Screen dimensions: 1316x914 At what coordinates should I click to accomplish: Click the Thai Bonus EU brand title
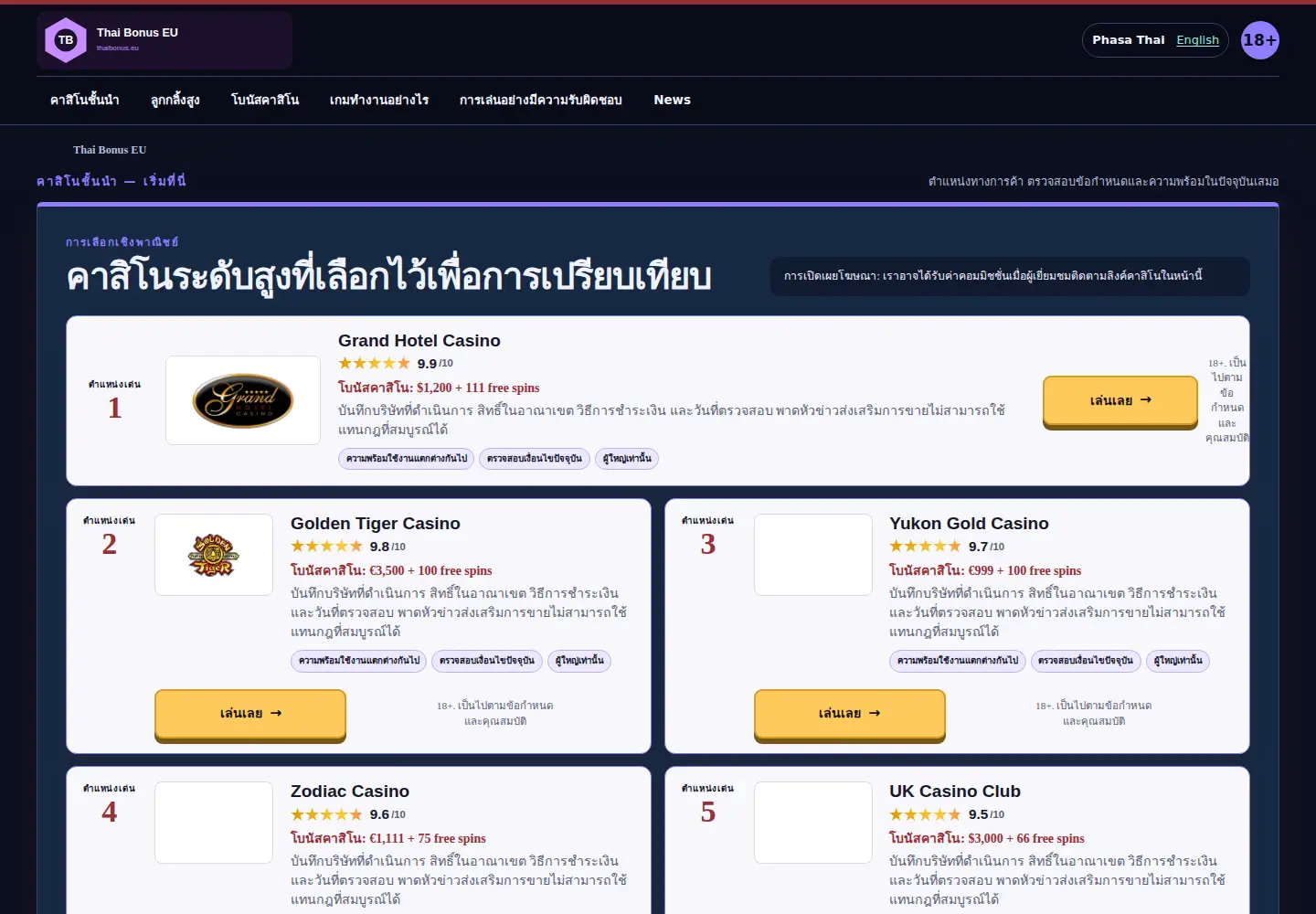(x=137, y=33)
